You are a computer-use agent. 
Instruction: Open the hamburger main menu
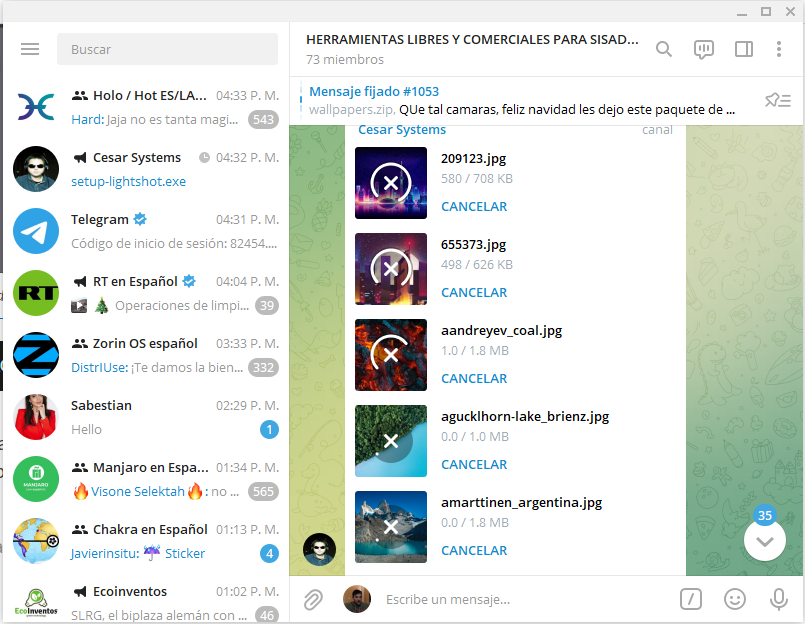30,49
